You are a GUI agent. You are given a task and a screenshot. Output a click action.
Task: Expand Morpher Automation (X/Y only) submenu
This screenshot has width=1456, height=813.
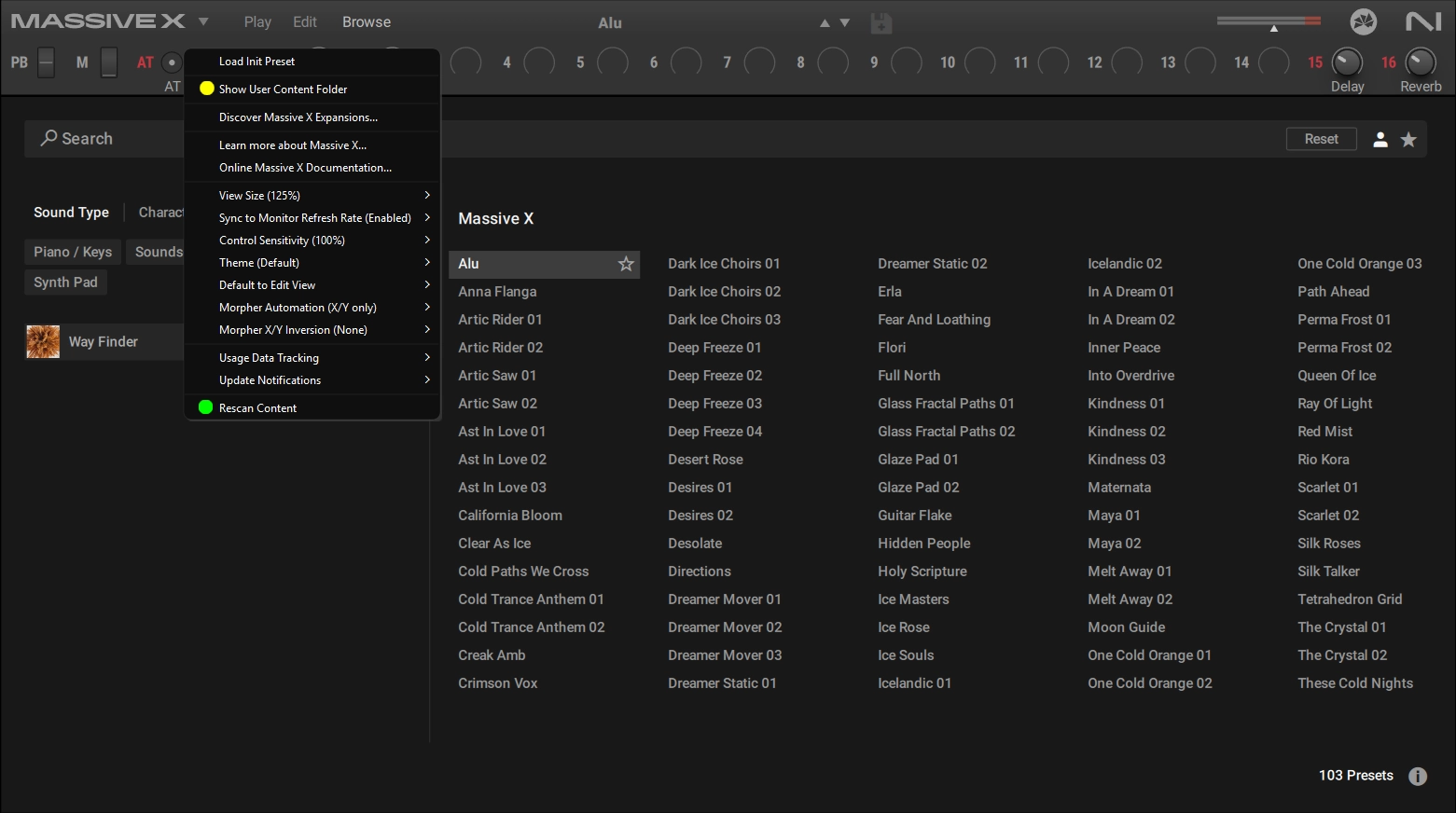312,307
